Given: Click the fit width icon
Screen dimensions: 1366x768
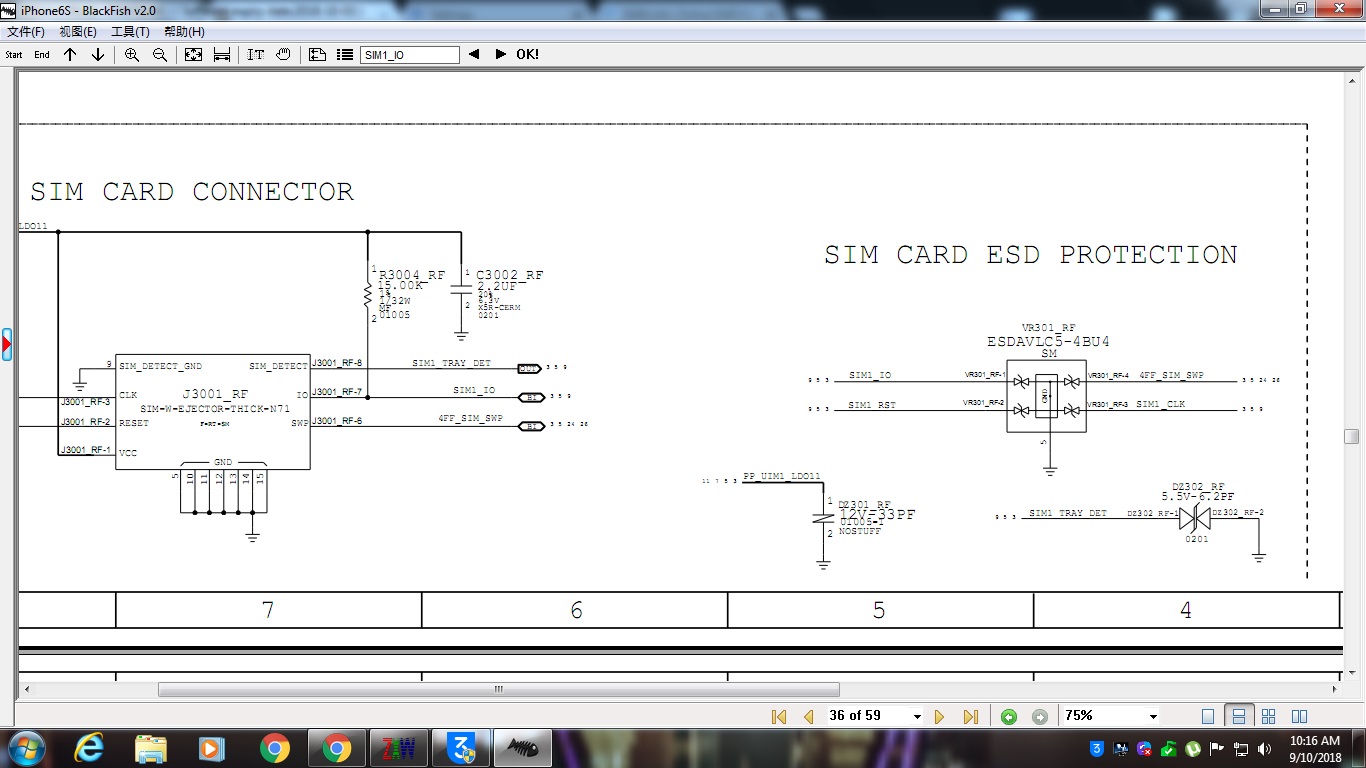Looking at the screenshot, I should click(222, 55).
